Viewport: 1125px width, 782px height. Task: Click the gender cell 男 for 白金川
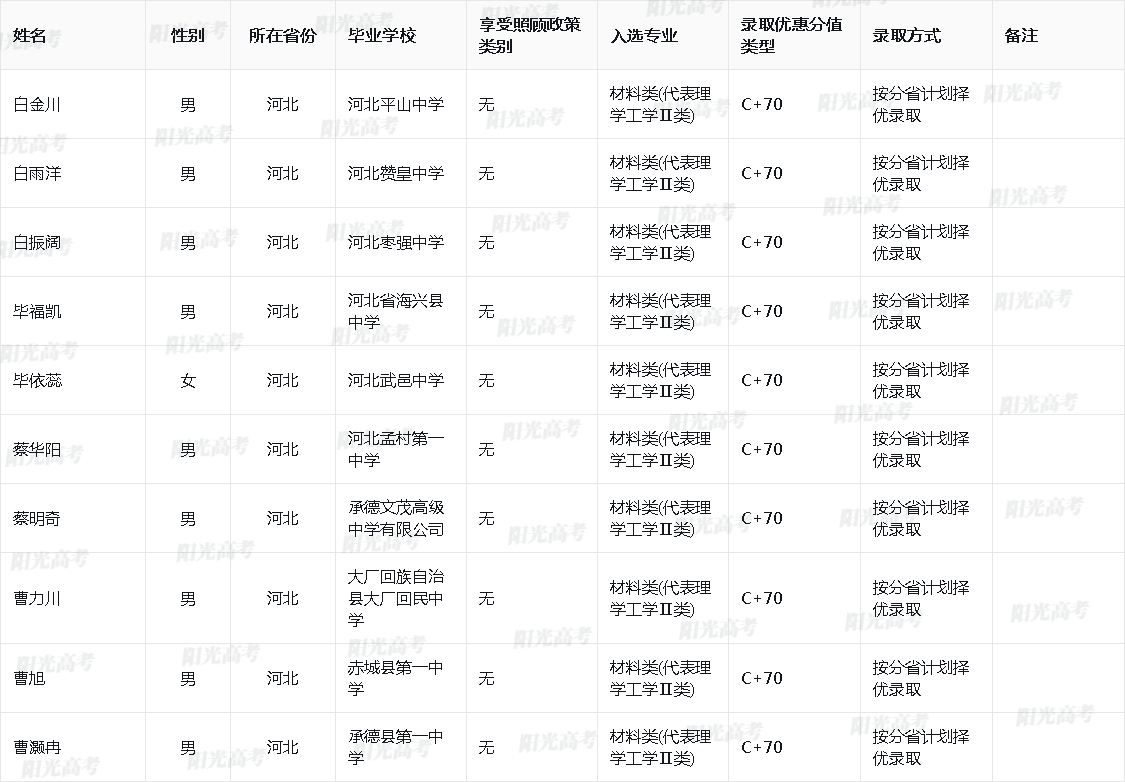pos(188,105)
